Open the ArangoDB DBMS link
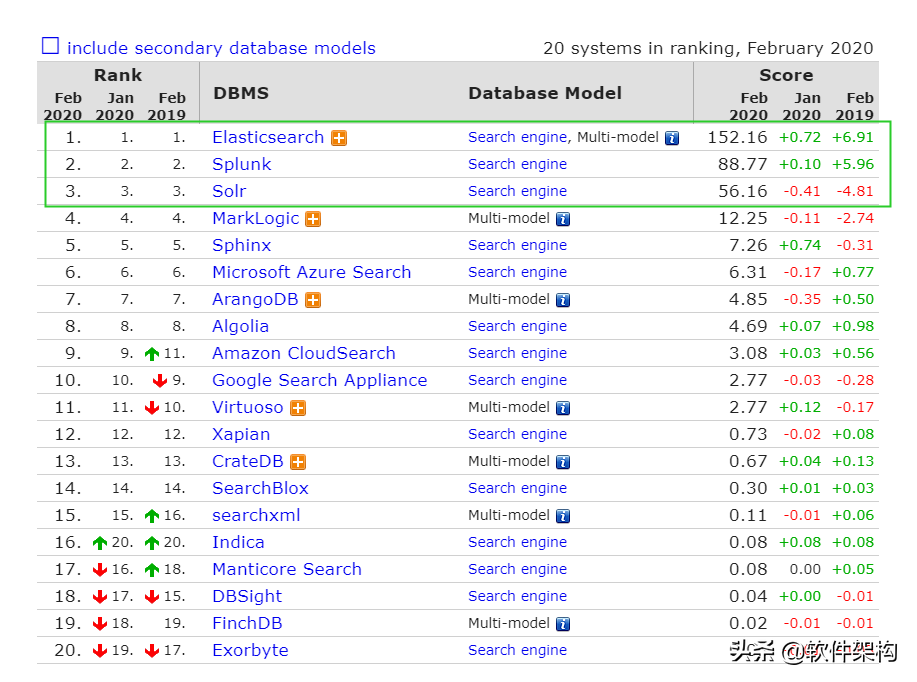This screenshot has height=682, width=917. coord(255,299)
